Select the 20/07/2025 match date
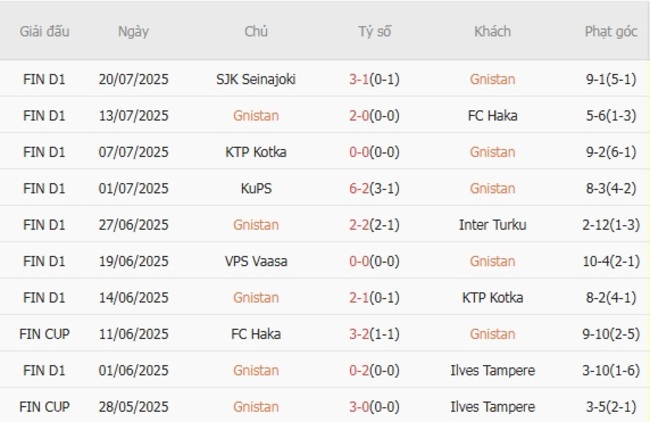 coord(133,79)
